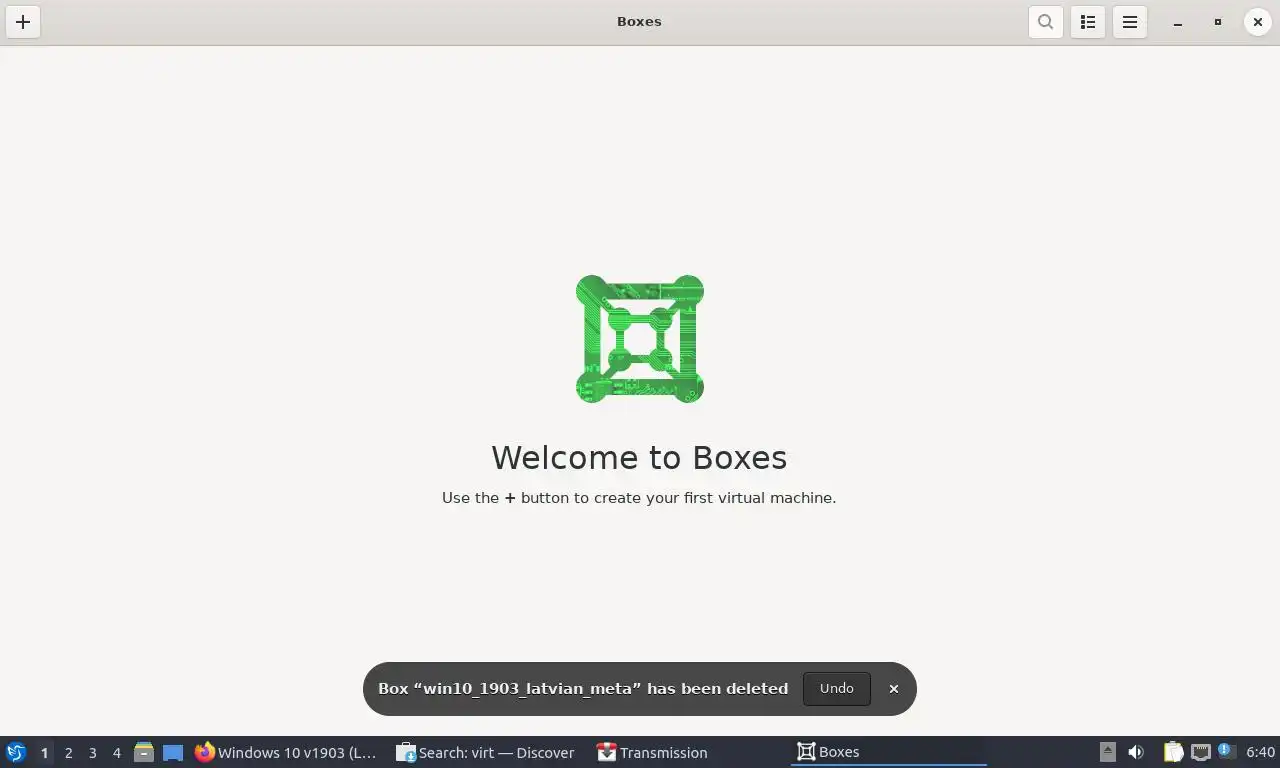
Task: Open the search in Boxes header
Action: (1045, 22)
